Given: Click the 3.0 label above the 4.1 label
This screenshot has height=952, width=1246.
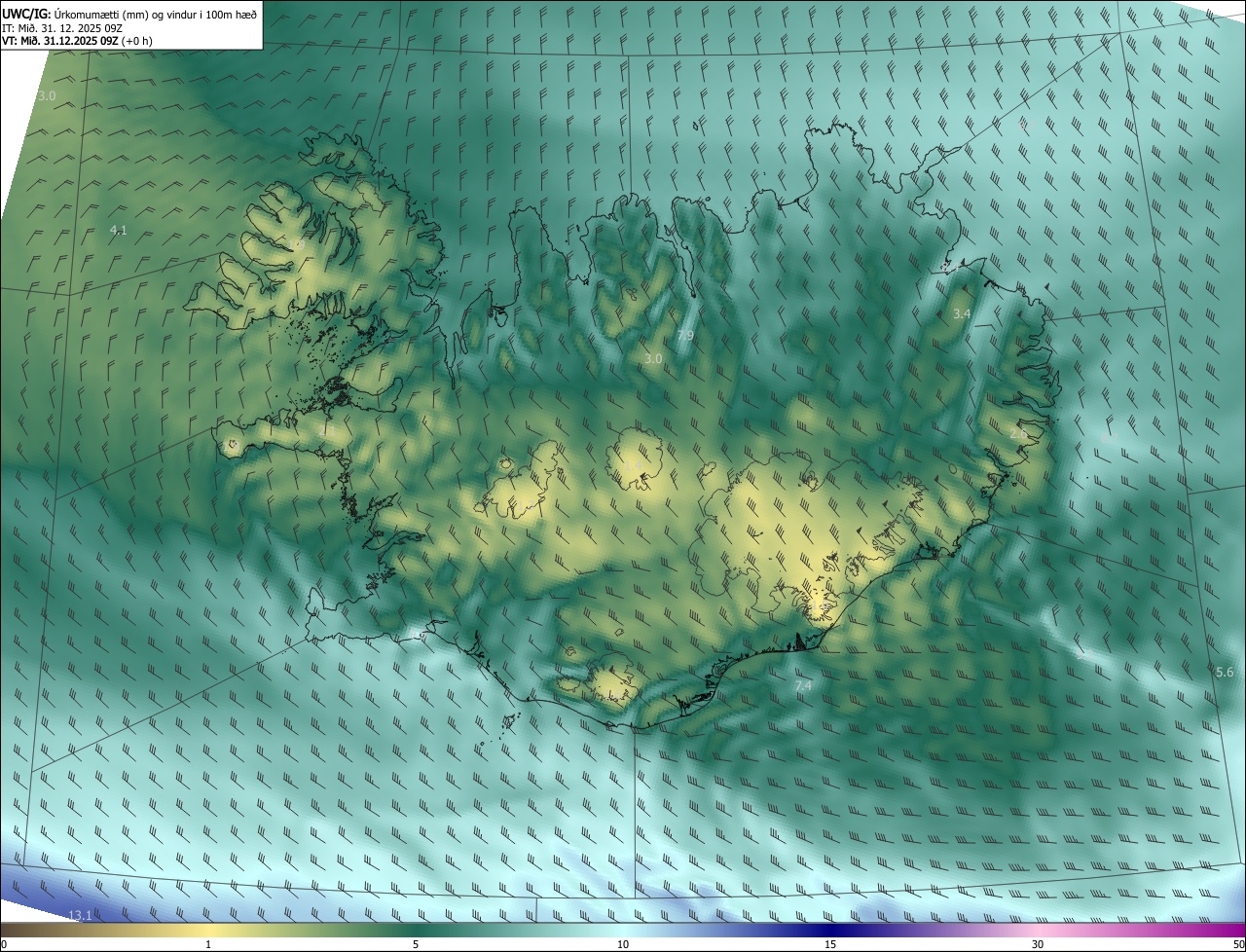Looking at the screenshot, I should tap(47, 95).
